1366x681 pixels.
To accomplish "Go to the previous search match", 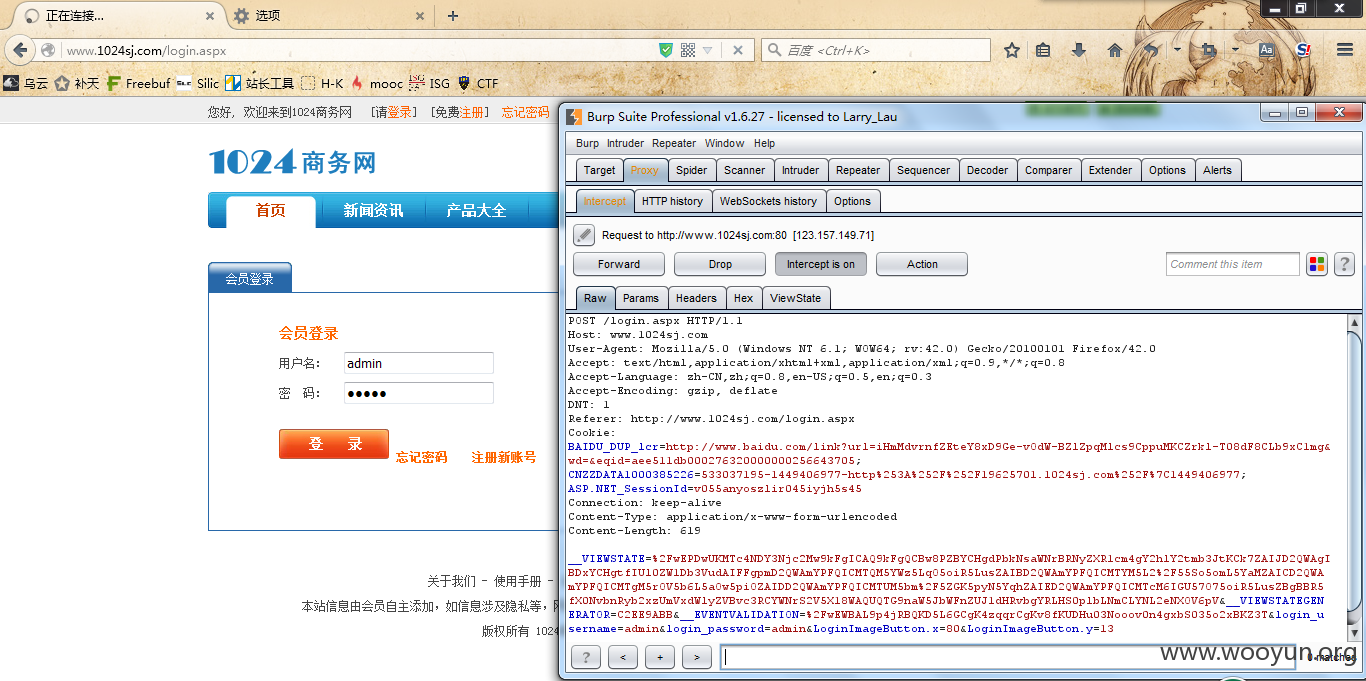I will point(622,657).
